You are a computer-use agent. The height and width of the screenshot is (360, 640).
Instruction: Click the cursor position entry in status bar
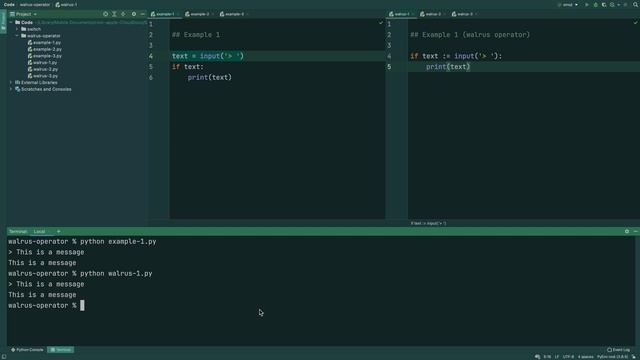point(547,357)
